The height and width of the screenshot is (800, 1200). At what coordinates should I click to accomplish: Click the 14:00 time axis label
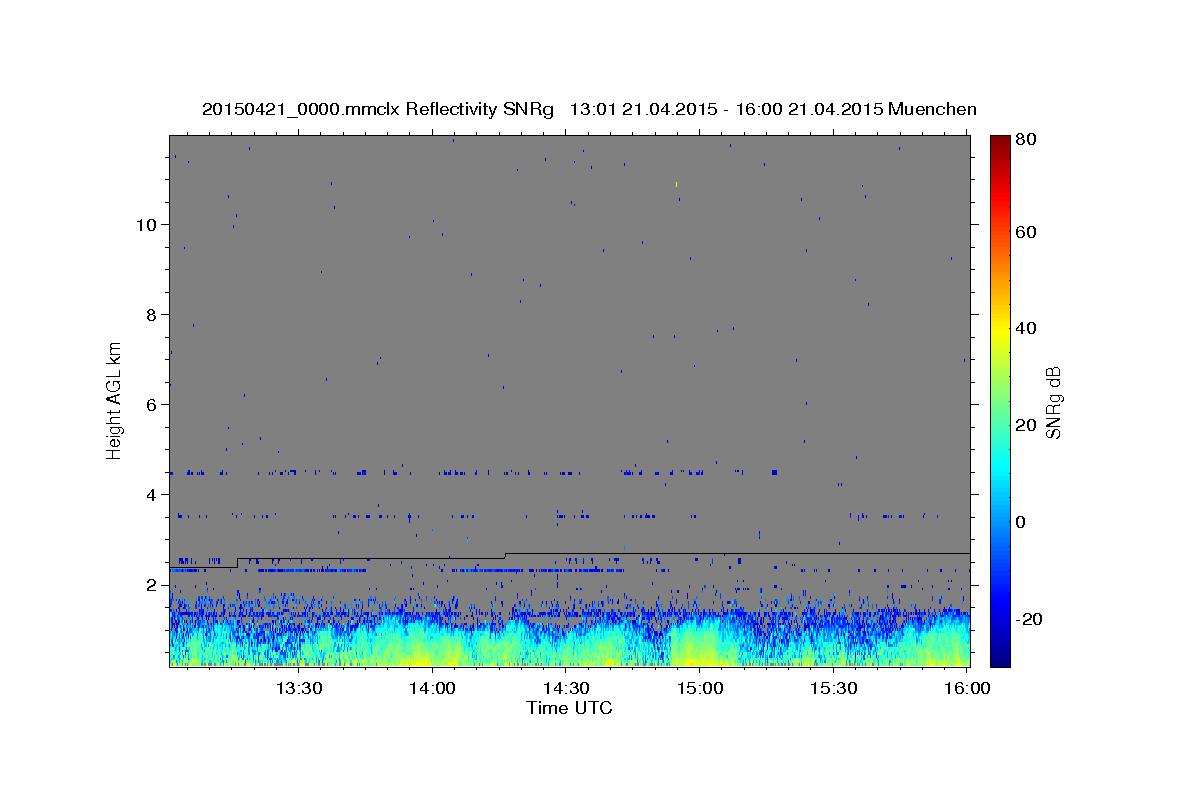[x=433, y=688]
